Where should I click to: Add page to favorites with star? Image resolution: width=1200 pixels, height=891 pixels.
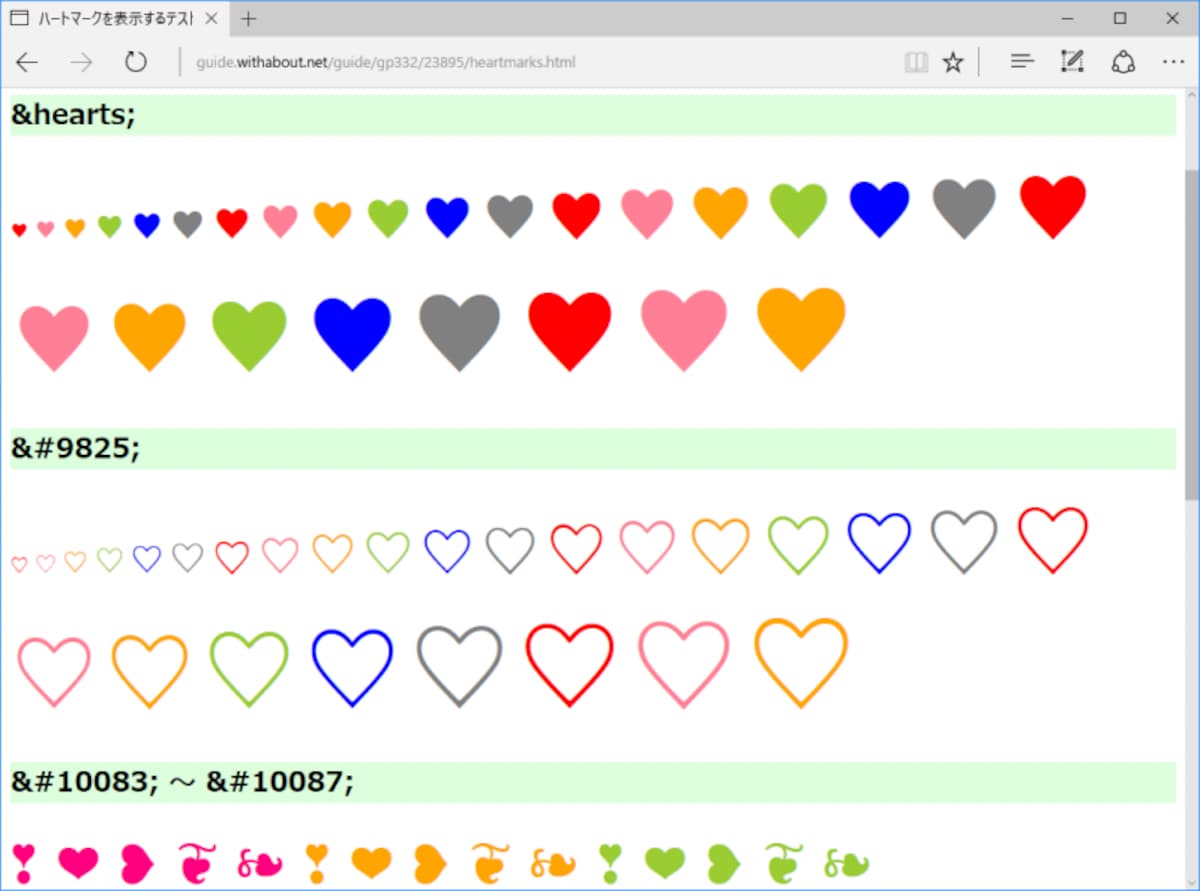953,63
